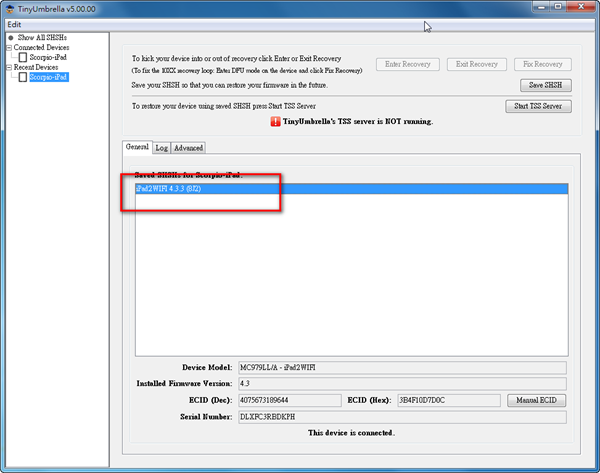This screenshot has width=600, height=473.
Task: Click the Show All SHSHs bullet icon
Action: point(11,38)
